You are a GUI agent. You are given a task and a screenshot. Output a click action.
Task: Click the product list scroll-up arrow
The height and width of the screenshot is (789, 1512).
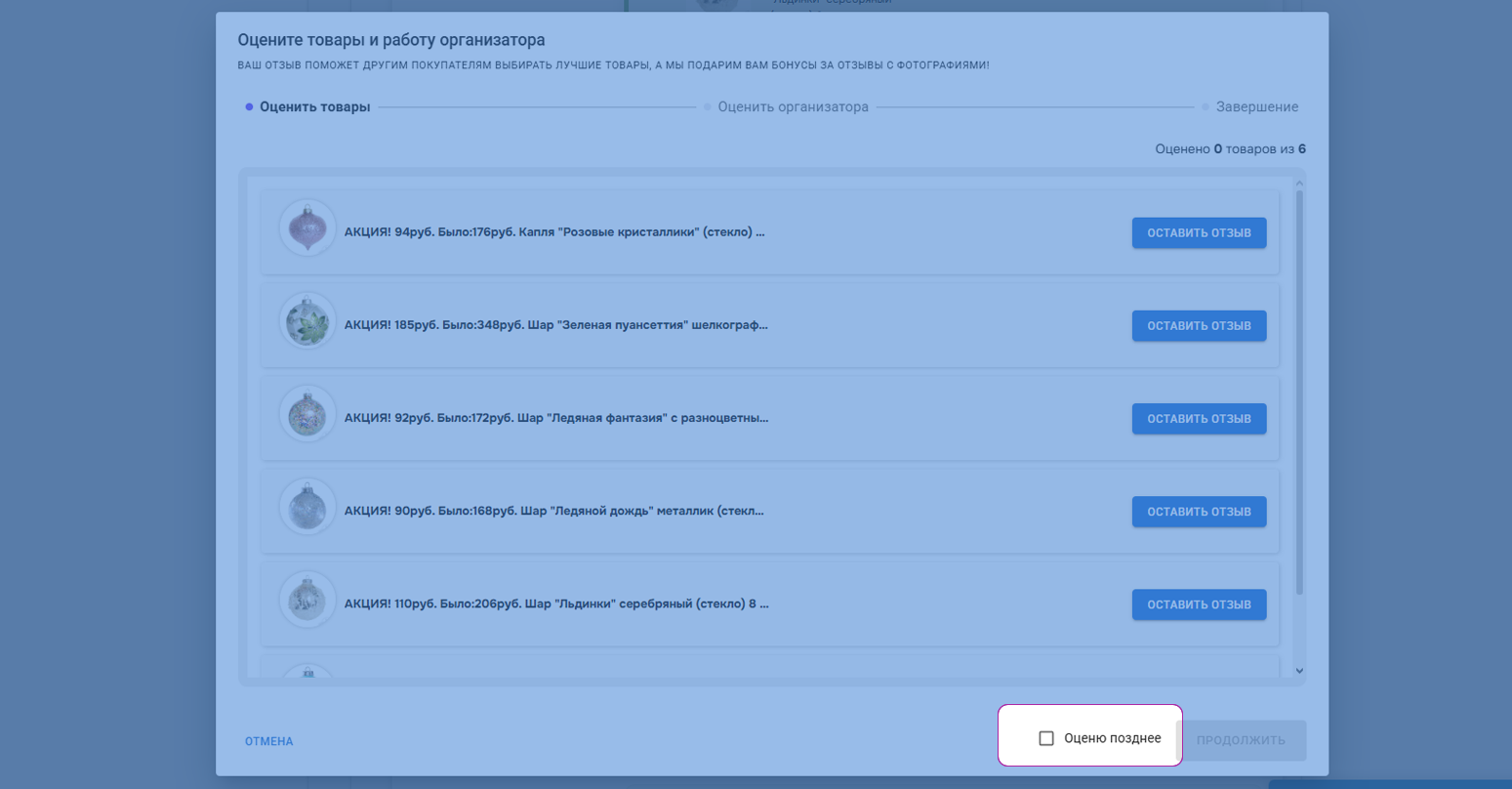pos(1299,184)
